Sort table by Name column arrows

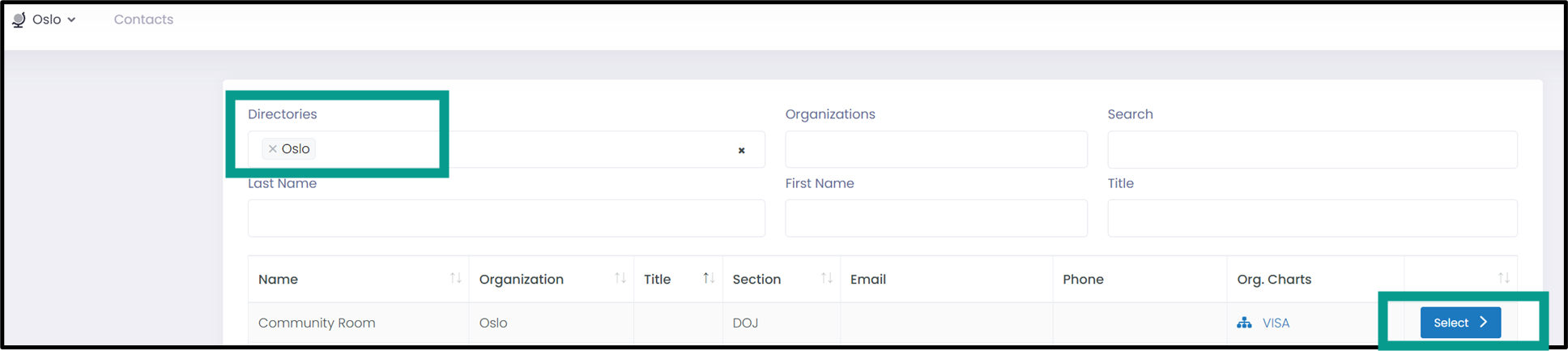click(456, 278)
